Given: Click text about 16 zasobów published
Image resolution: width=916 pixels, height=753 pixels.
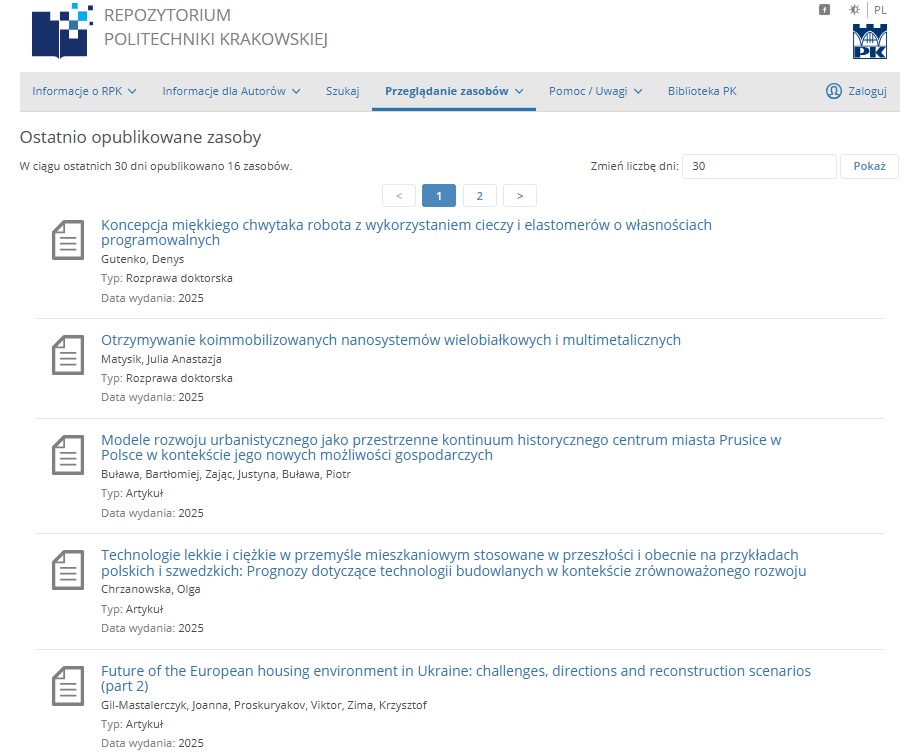Looking at the screenshot, I should 156,166.
